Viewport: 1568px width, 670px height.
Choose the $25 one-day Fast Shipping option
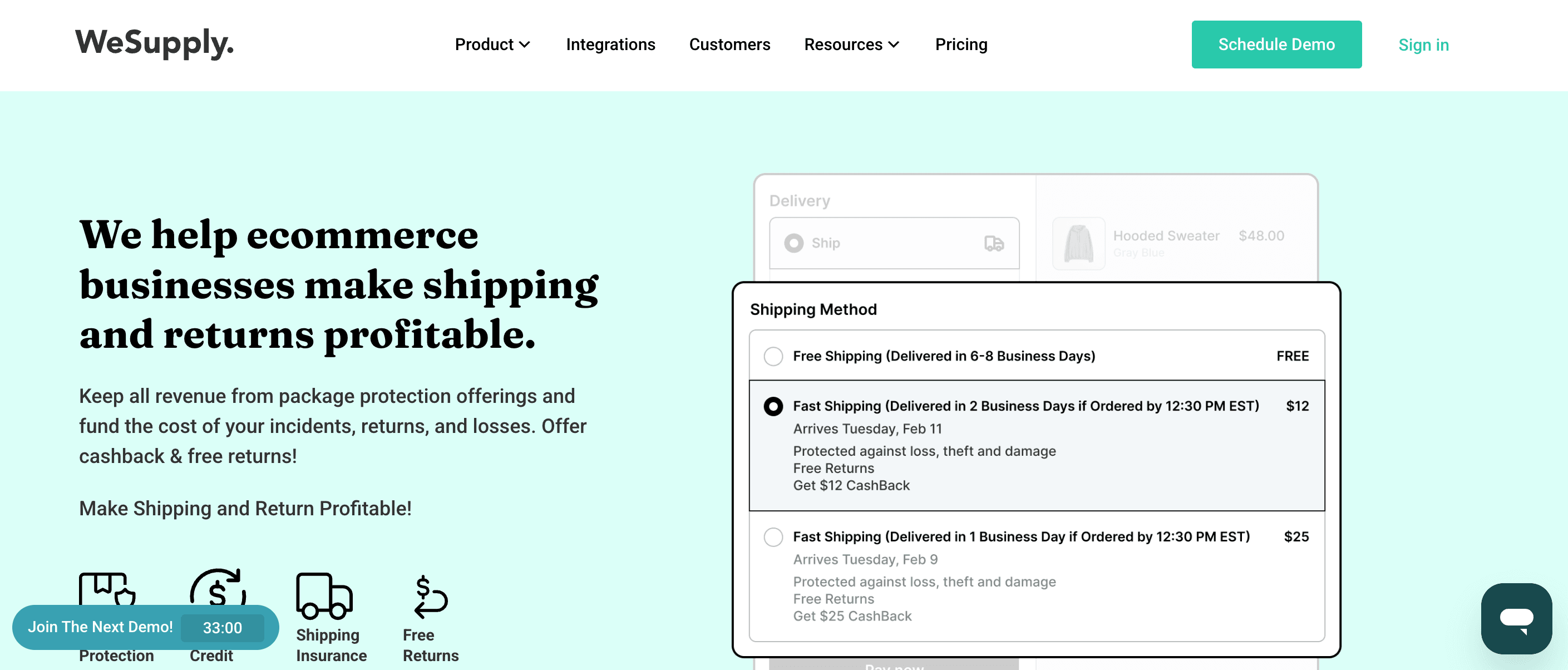(x=773, y=537)
